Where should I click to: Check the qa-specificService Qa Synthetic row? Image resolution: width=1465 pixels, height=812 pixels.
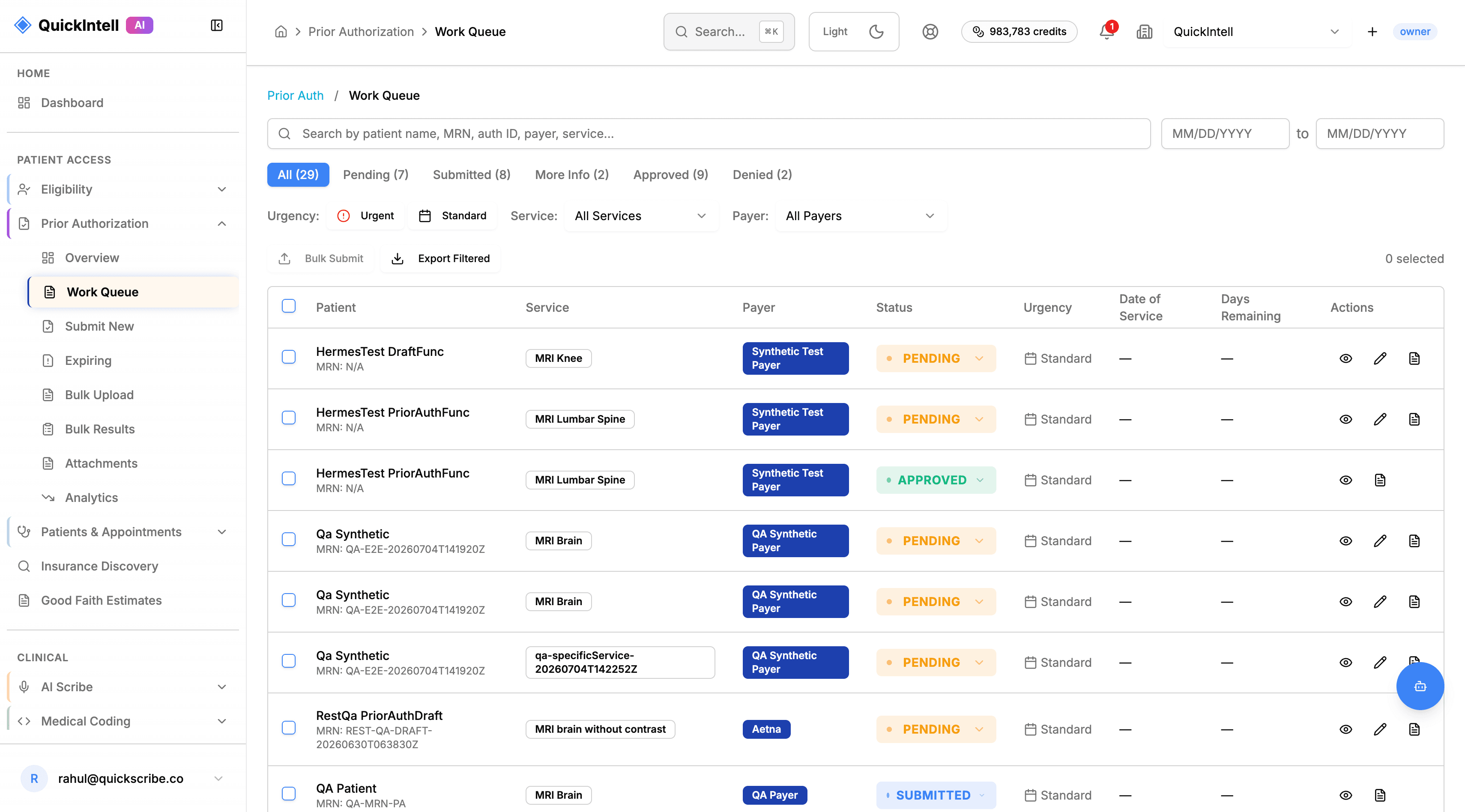[289, 661]
